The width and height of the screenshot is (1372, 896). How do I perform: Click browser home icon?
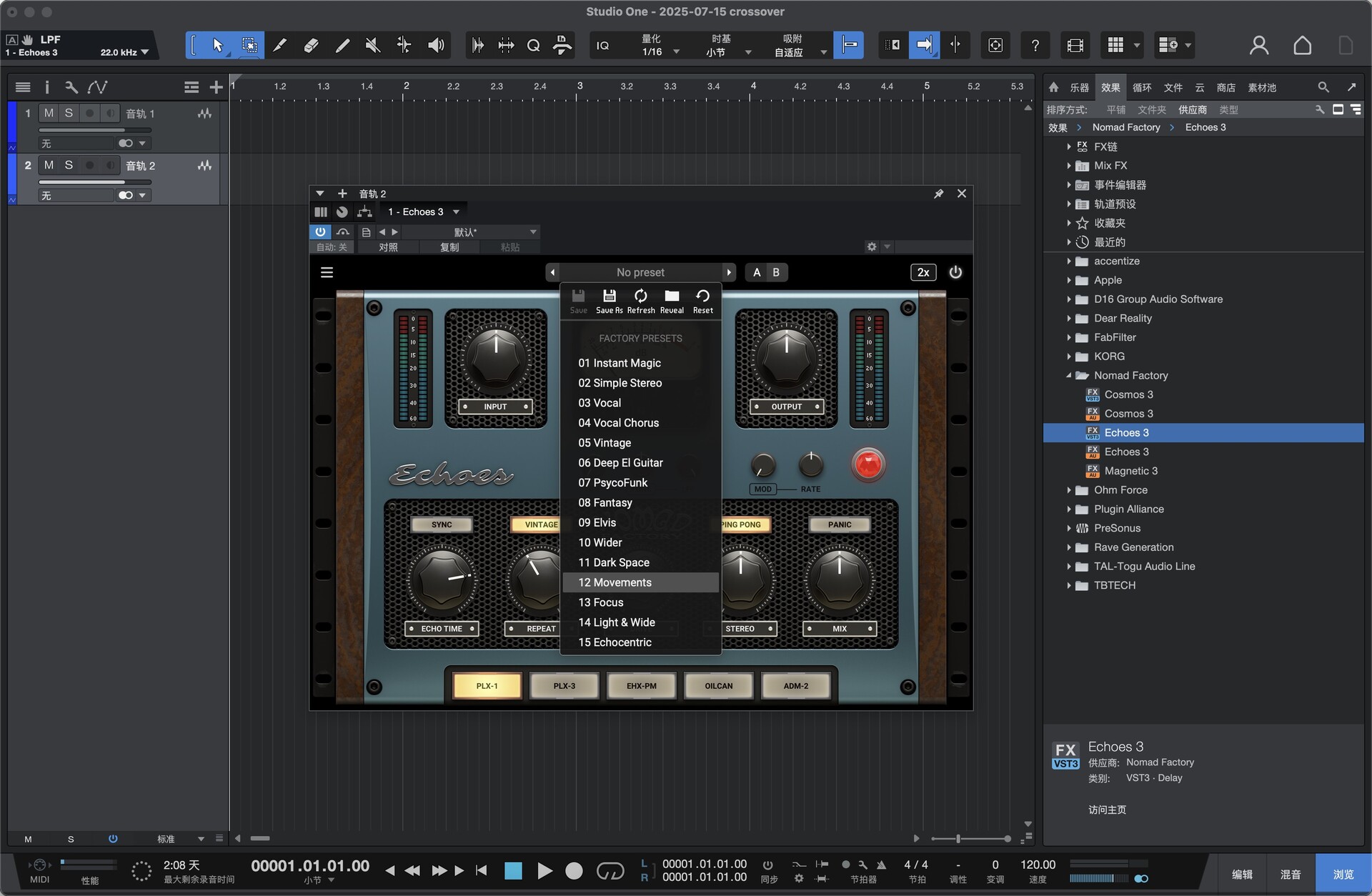(x=1053, y=87)
